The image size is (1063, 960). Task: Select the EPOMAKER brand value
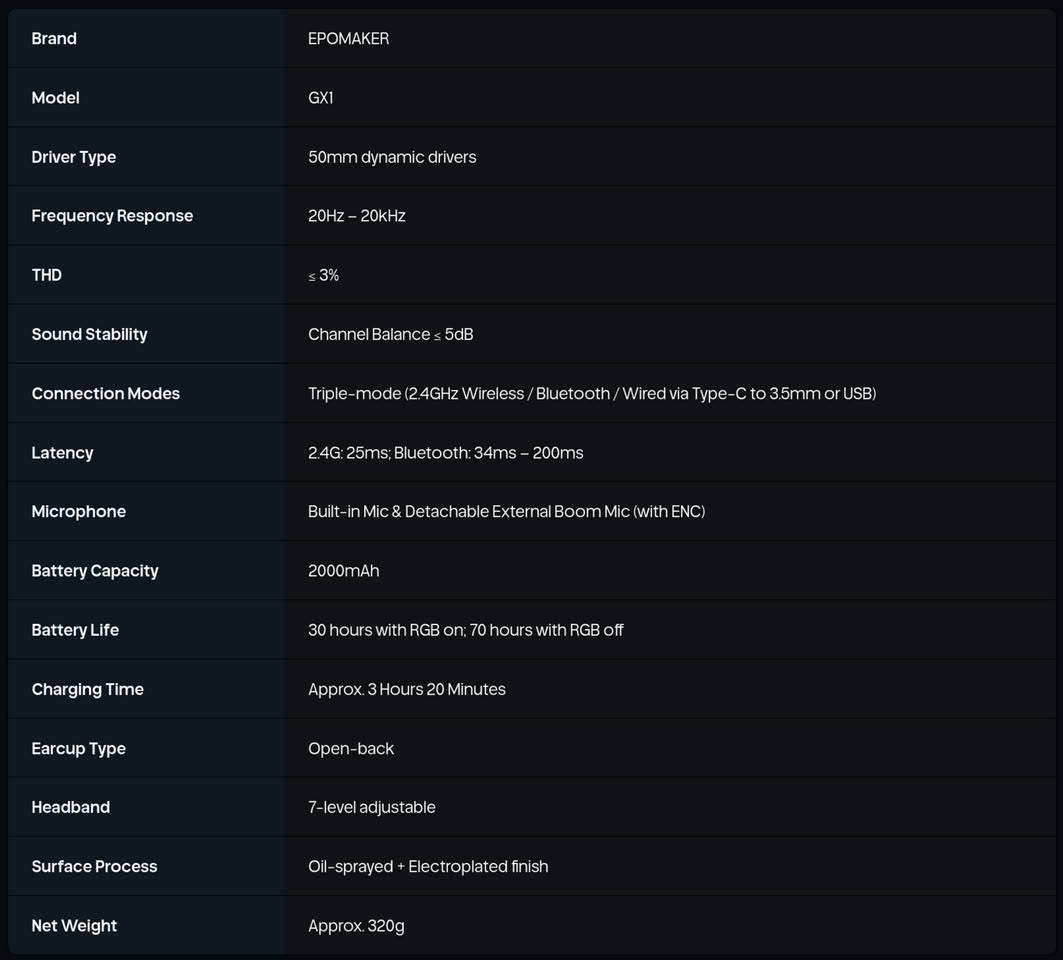tap(348, 39)
